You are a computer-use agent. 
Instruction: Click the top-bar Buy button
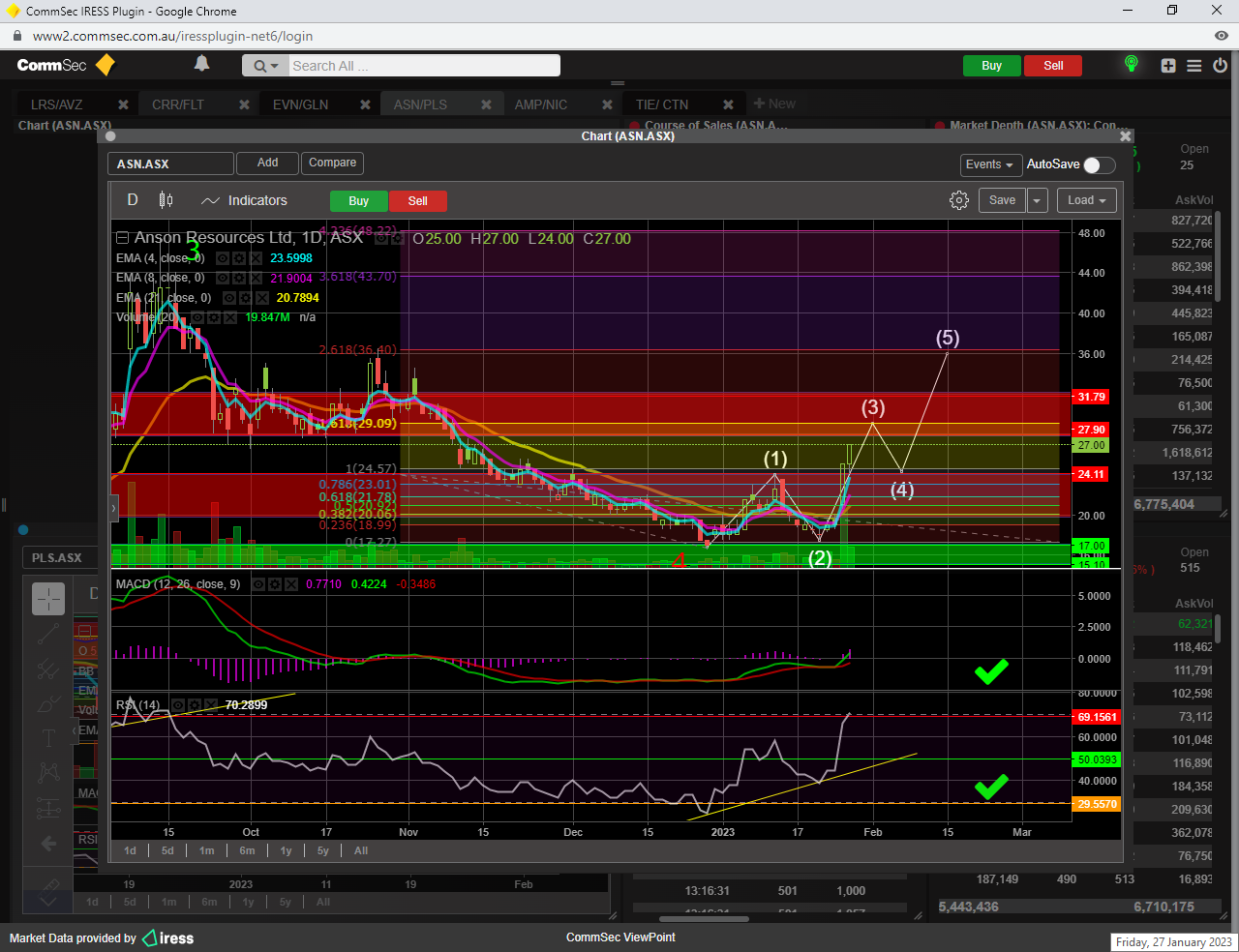(x=991, y=66)
